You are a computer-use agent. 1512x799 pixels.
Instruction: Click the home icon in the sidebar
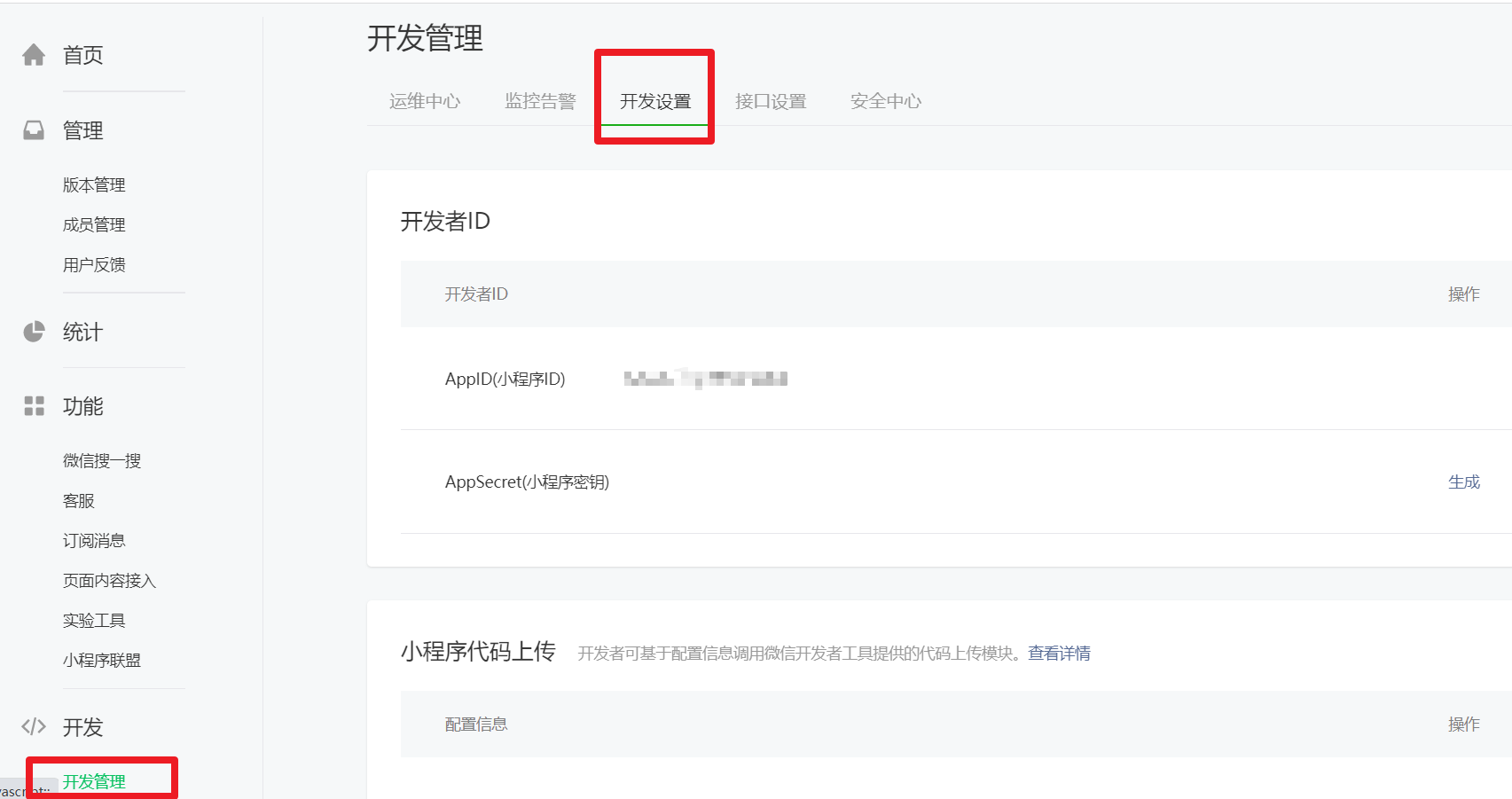click(x=34, y=55)
